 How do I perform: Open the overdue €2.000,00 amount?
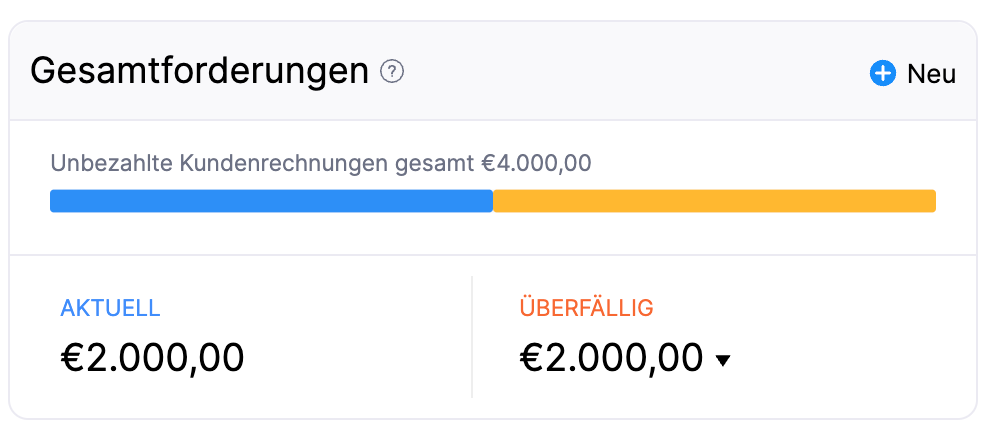tap(611, 358)
